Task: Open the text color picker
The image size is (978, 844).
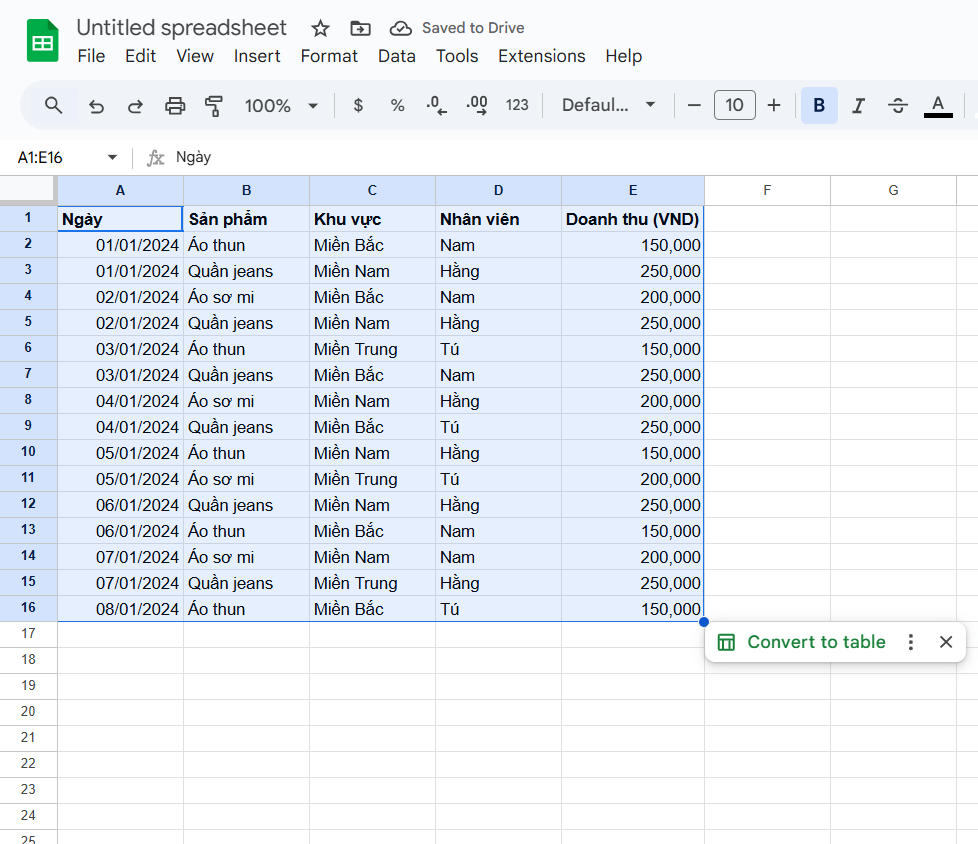Action: [938, 105]
